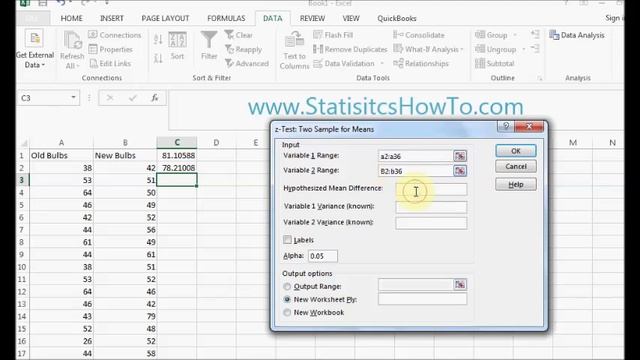Select the Old Bulbs cell
Viewport: 640px width, 360px height.
click(61, 156)
